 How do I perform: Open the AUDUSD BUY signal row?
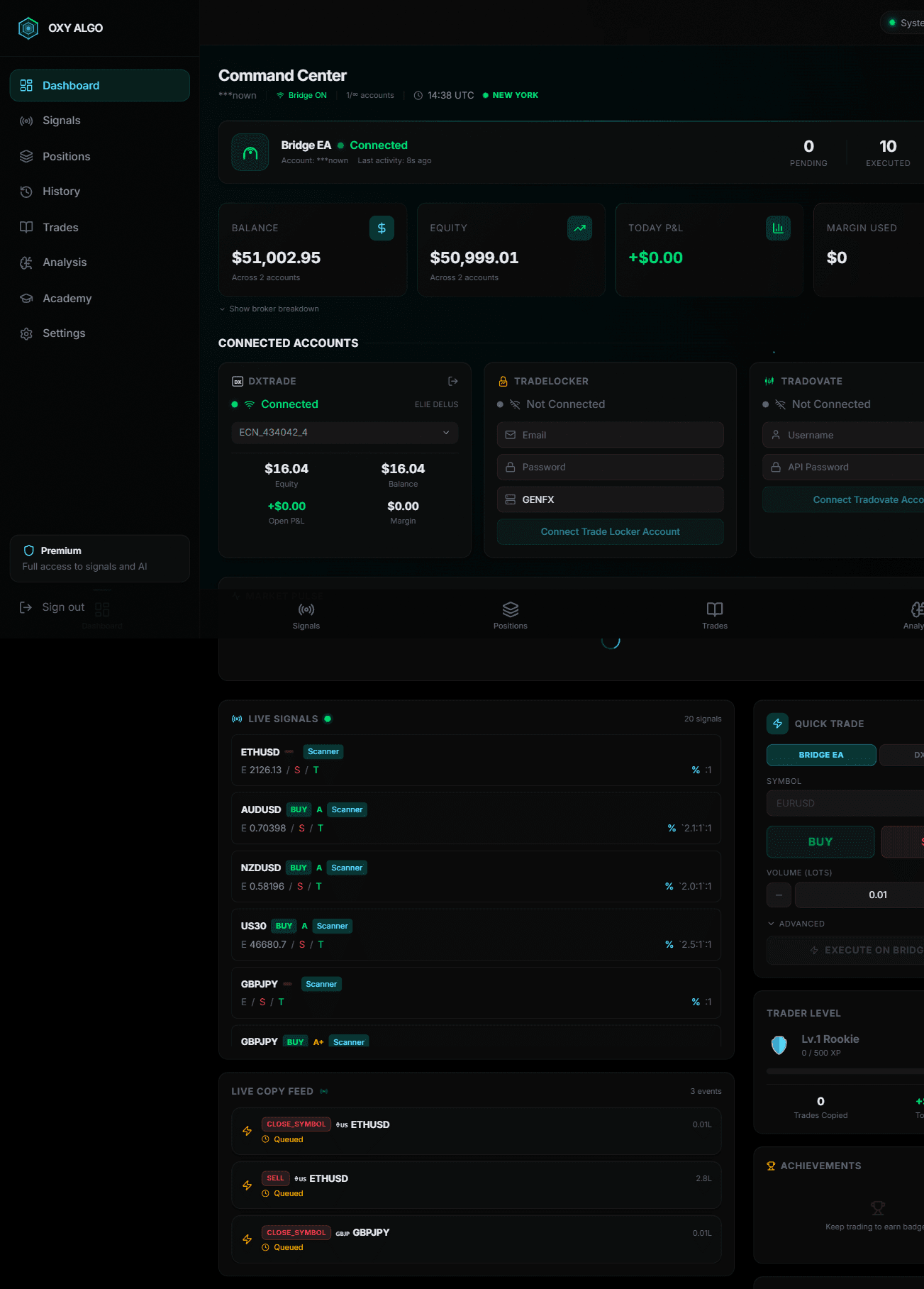tap(476, 819)
